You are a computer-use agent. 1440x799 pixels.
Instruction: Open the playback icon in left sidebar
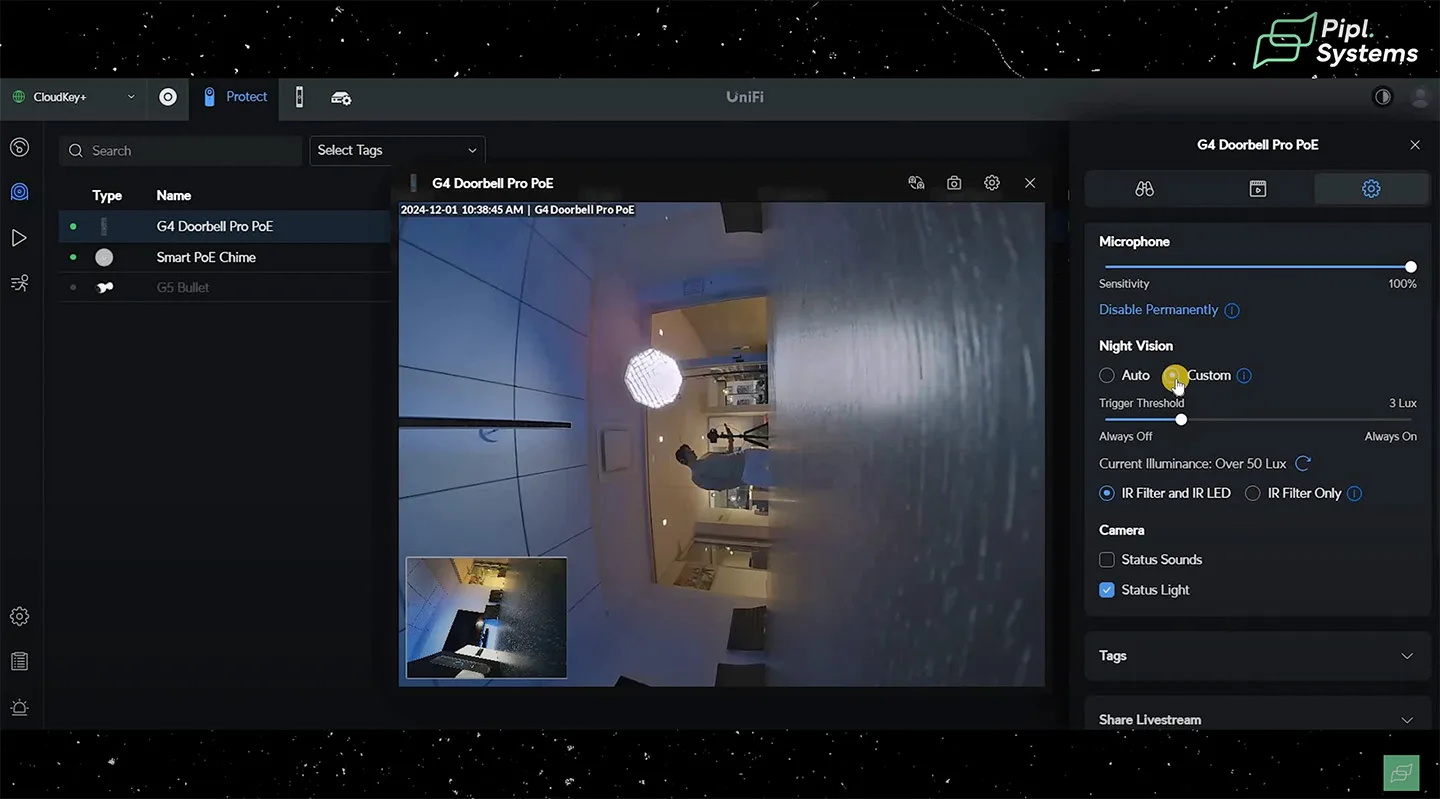pos(19,238)
